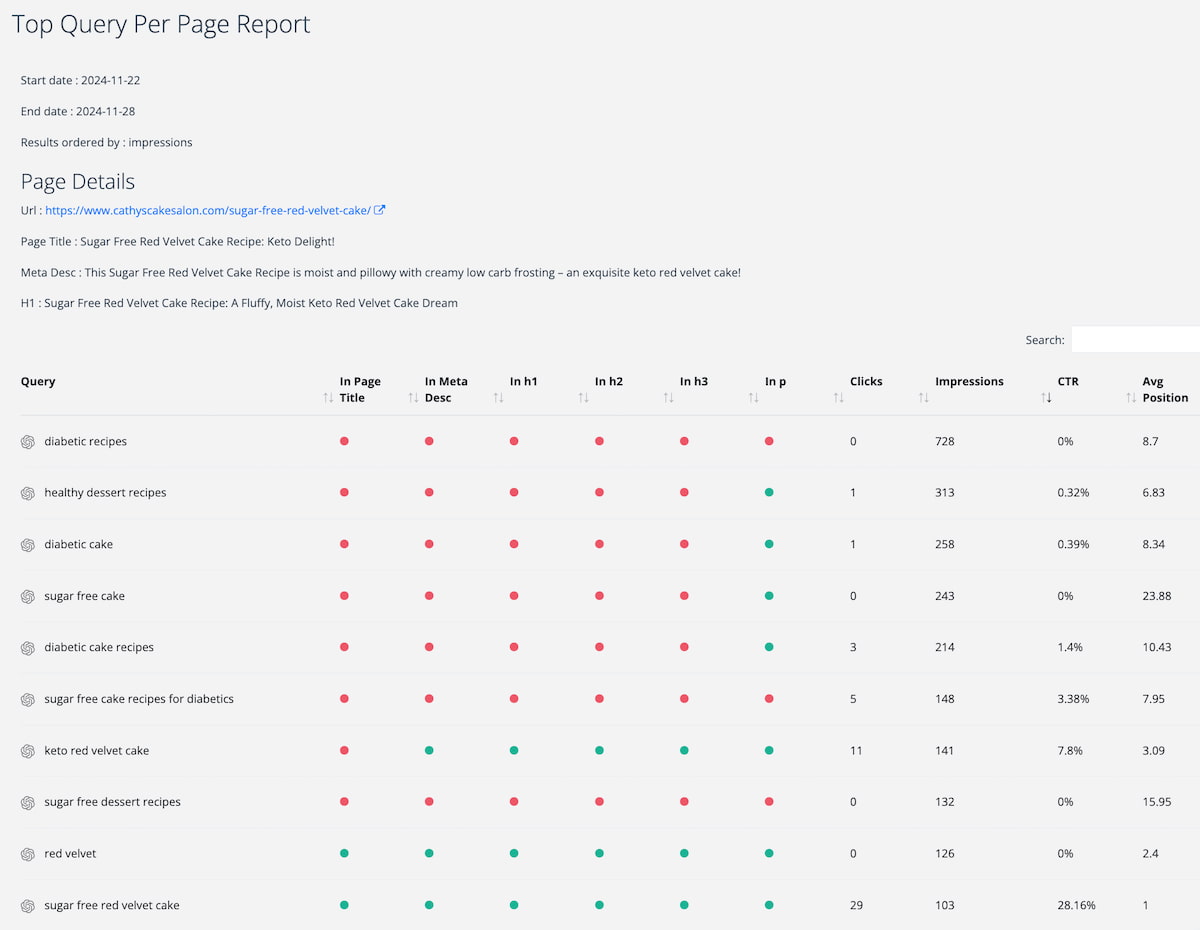This screenshot has height=930, width=1200.
Task: Click the ChatGPT icon beside 'sugar free red velvet cake'
Action: pos(28,906)
